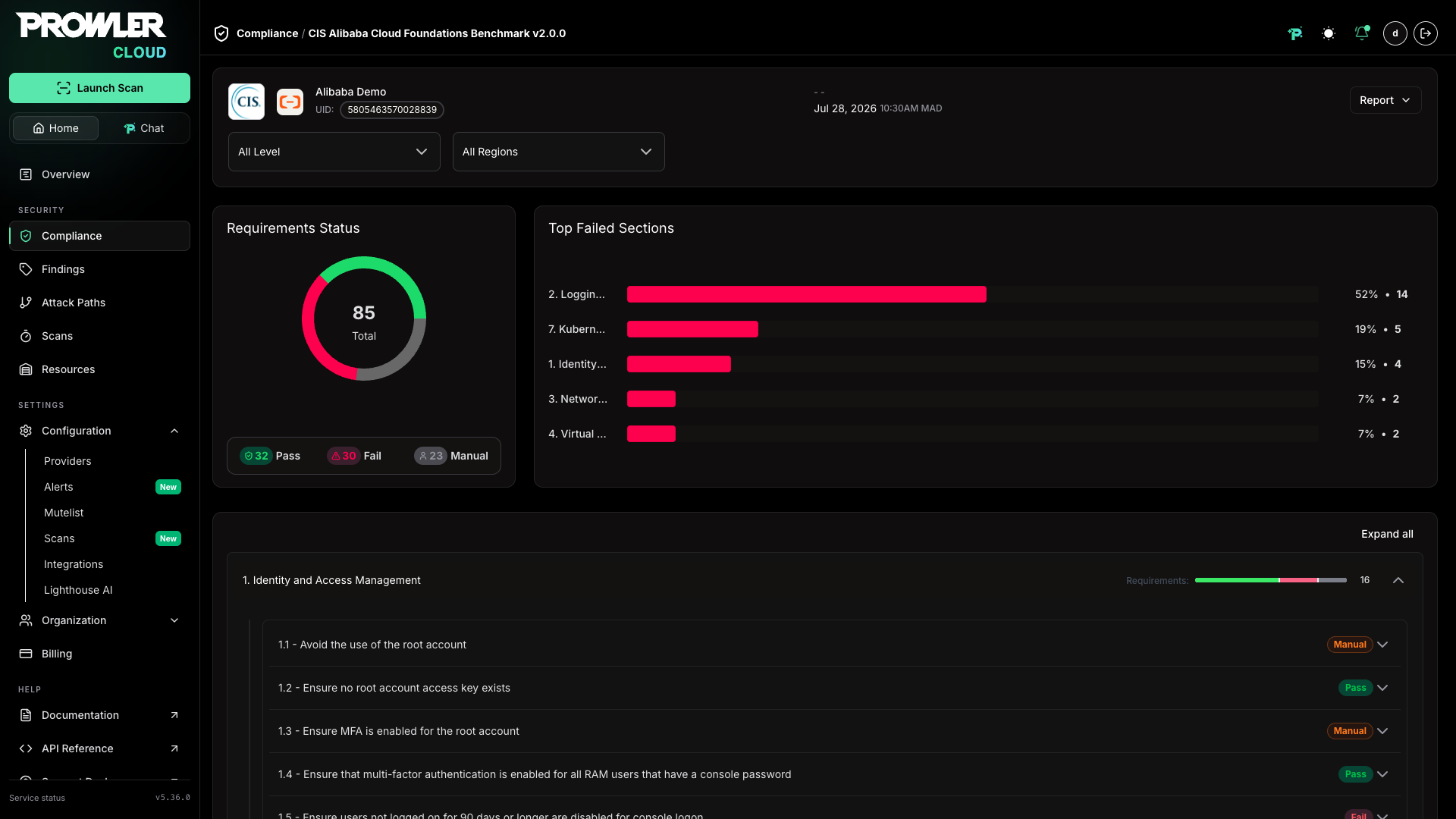1456x819 pixels.
Task: Click Service status link
Action: (x=37, y=798)
